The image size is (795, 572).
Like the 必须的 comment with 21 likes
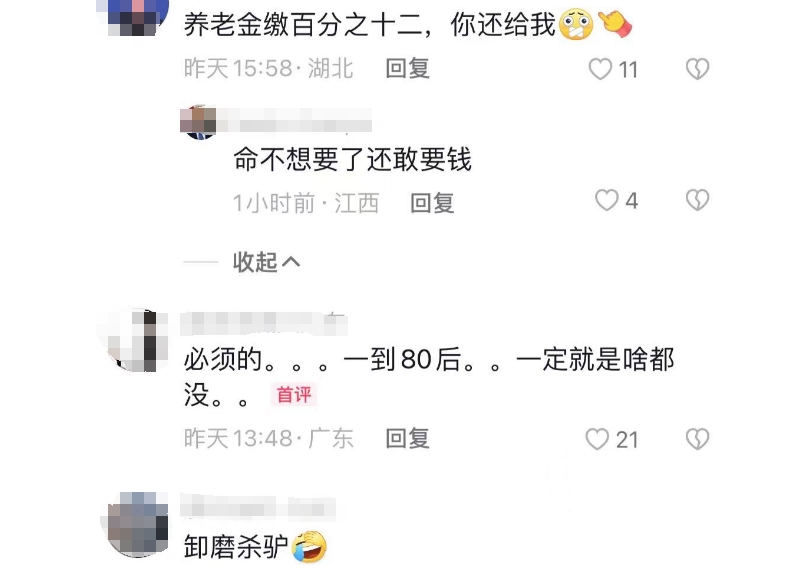[x=597, y=439]
